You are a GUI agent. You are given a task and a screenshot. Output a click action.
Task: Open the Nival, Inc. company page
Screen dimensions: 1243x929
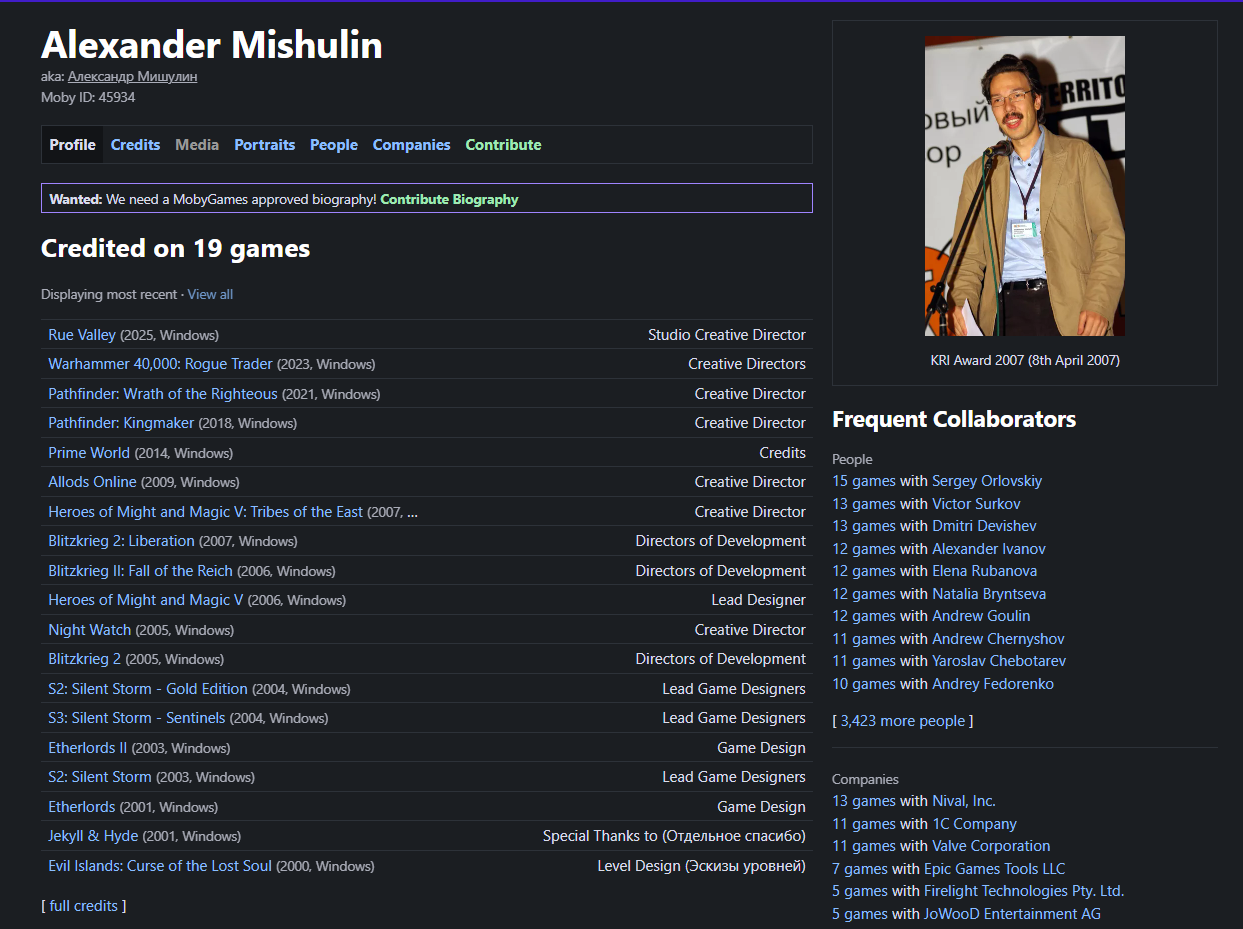964,801
